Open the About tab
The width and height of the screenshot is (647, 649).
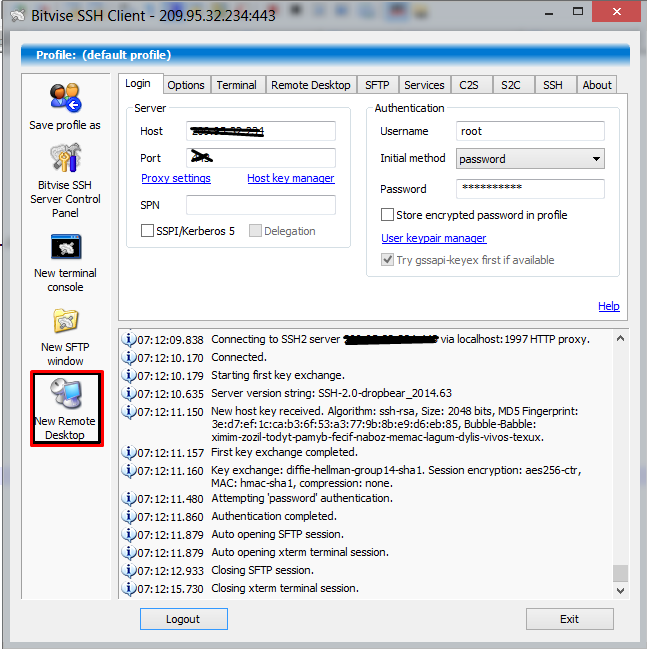click(597, 85)
